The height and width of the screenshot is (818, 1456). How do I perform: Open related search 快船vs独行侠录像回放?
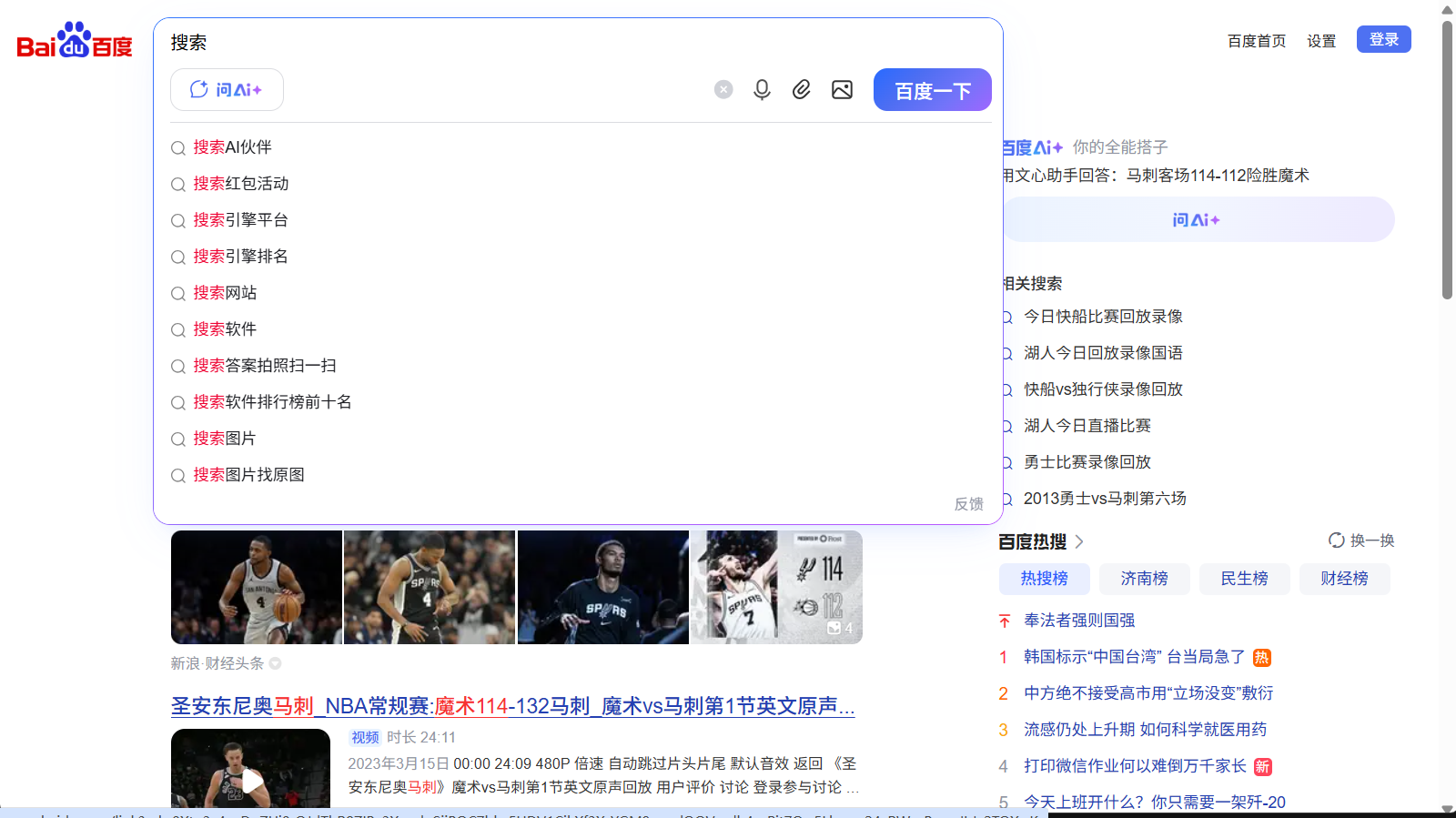point(1103,389)
